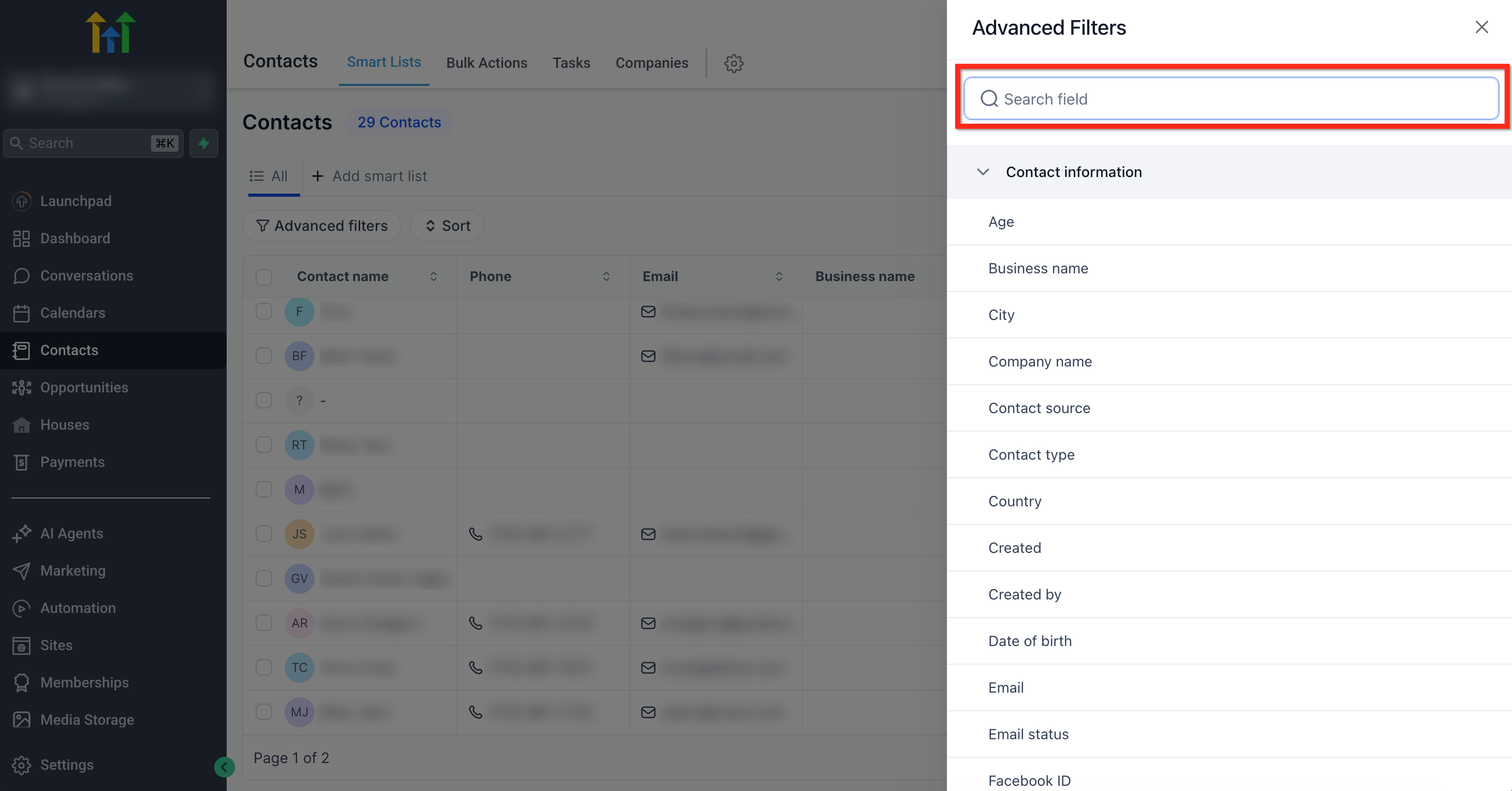Viewport: 1512px width, 791px height.
Task: Select the MJ contact row checkbox
Action: [264, 712]
